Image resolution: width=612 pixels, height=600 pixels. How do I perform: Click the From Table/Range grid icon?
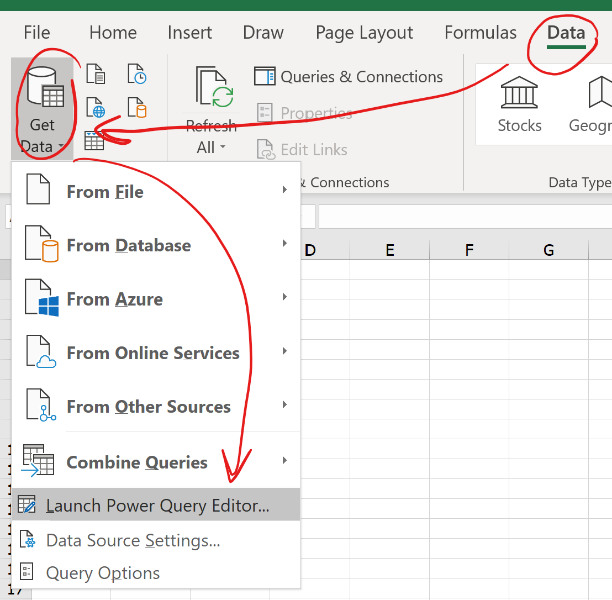point(94,141)
